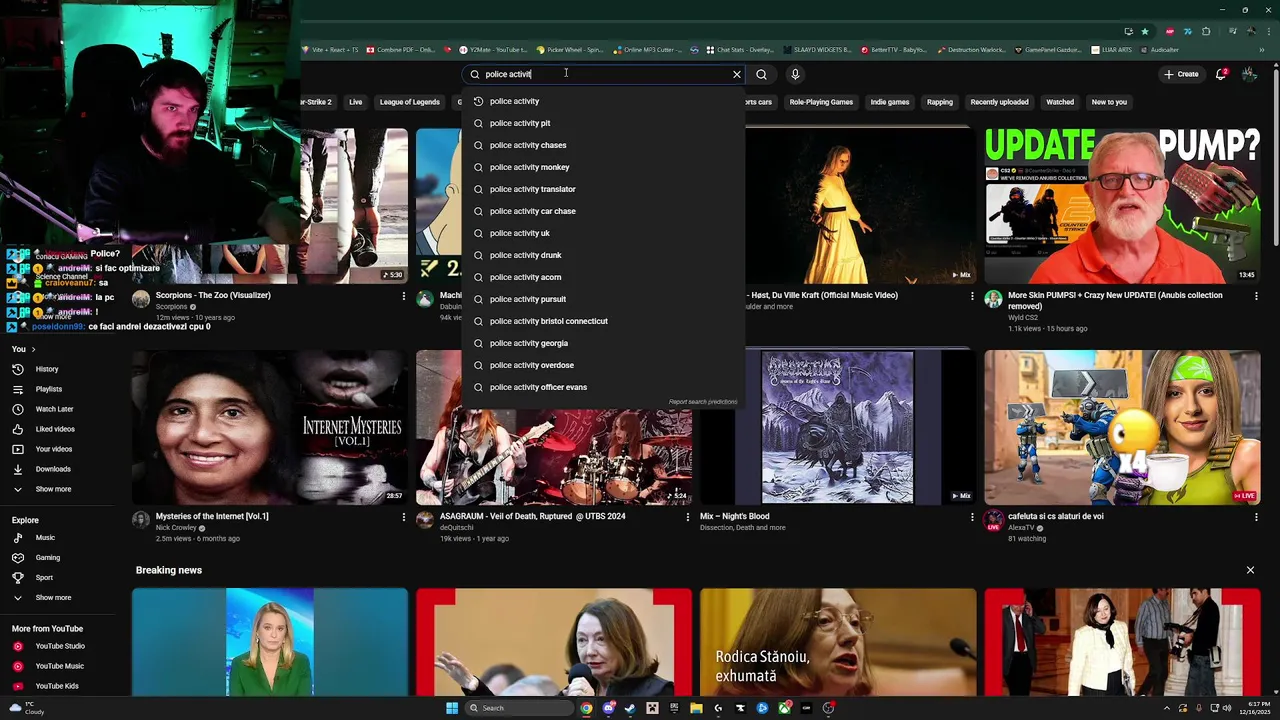Screen dimensions: 1280x720
Task: Click the magnifier search button beside the search box
Action: pos(762,74)
